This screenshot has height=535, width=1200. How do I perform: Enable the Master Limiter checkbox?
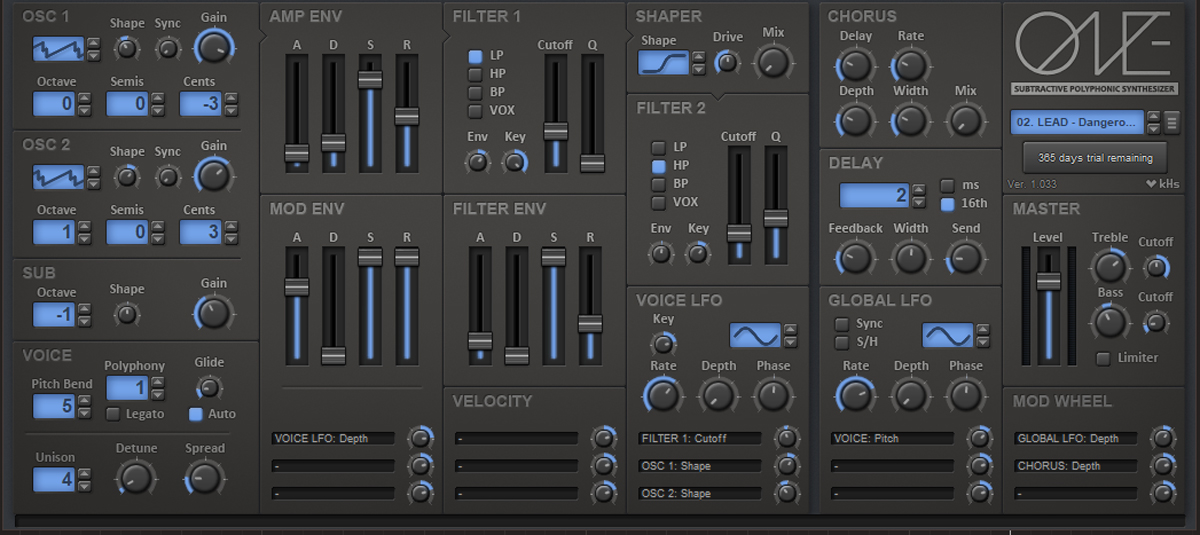(x=1102, y=358)
